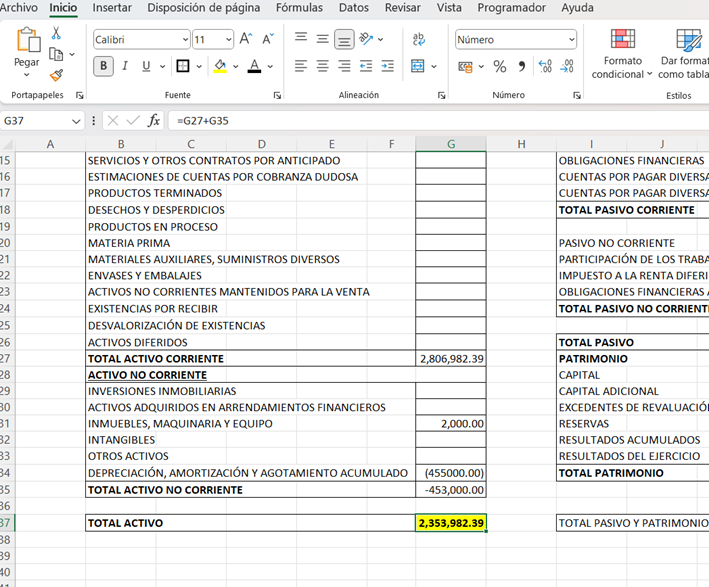Expand the Pegar options arrow
The image size is (709, 587).
click(x=27, y=75)
